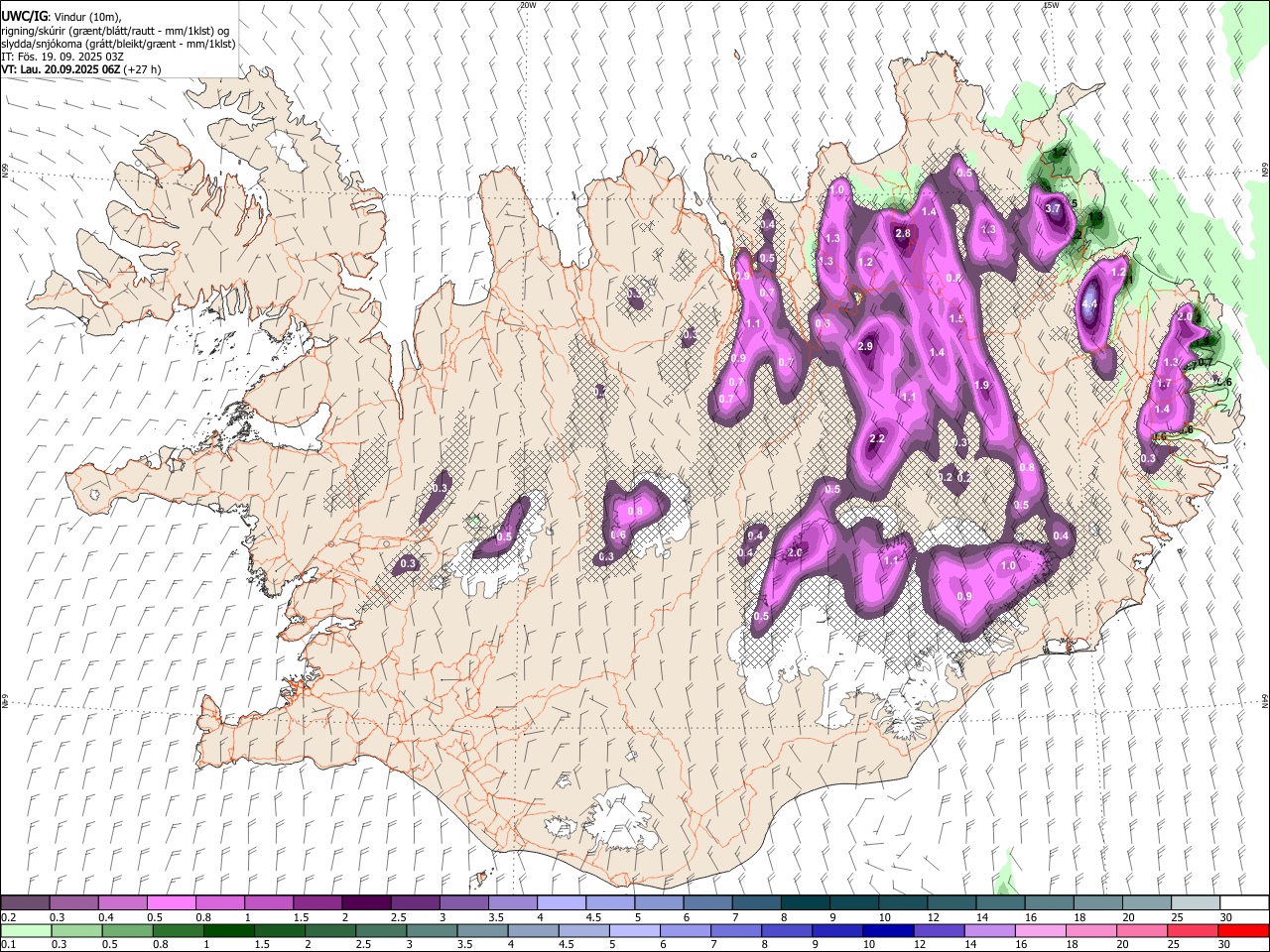Click lower-scale deep blue swatch between 10 and 12
The image size is (1270, 952).
point(887,930)
